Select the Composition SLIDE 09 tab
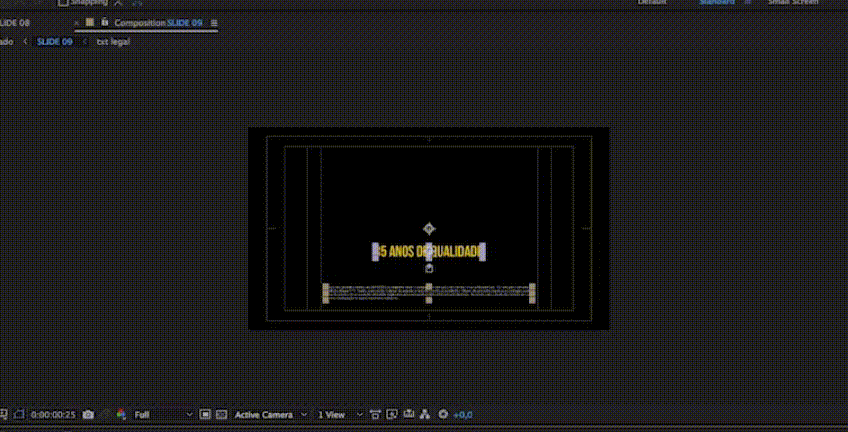The image size is (848, 432). (160, 22)
